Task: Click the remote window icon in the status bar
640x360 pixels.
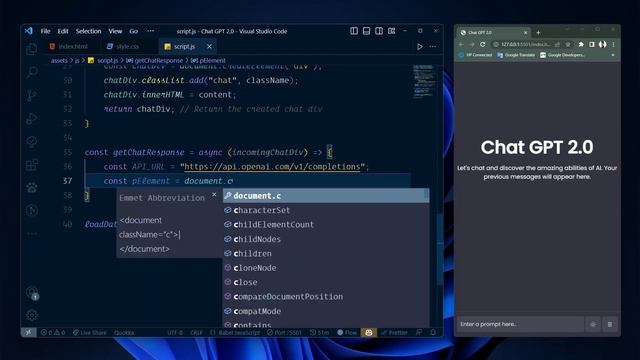Action: [x=28, y=332]
